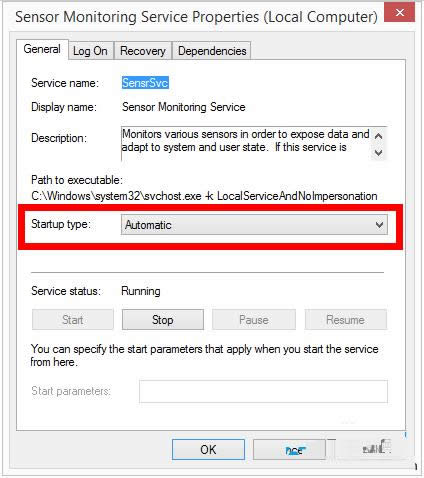Viewport: 424px width, 478px height.
Task: Click the highlighted SensrSvc service name
Action: click(145, 83)
